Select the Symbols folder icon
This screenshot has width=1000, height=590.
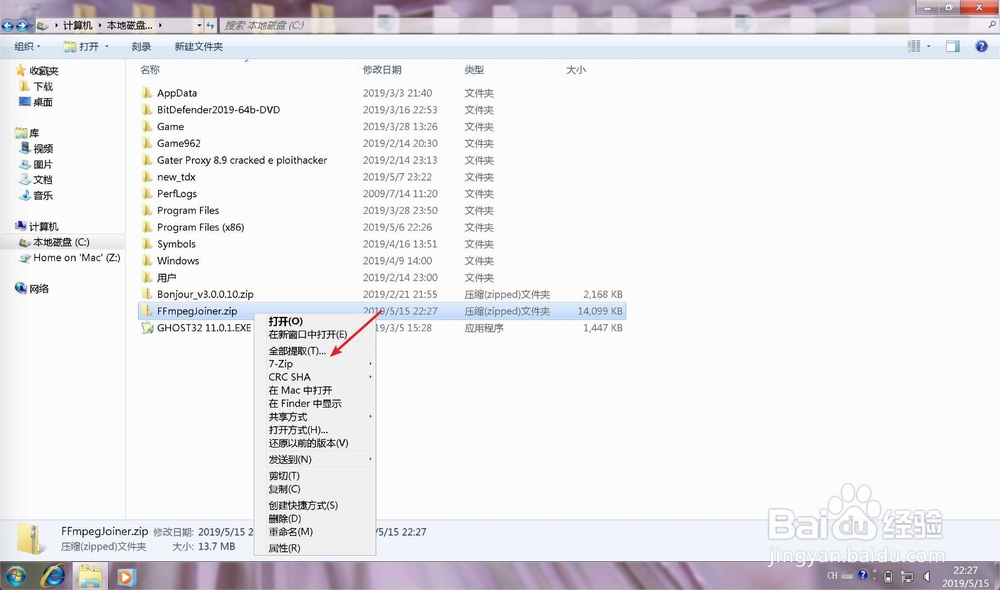pyautogui.click(x=147, y=244)
